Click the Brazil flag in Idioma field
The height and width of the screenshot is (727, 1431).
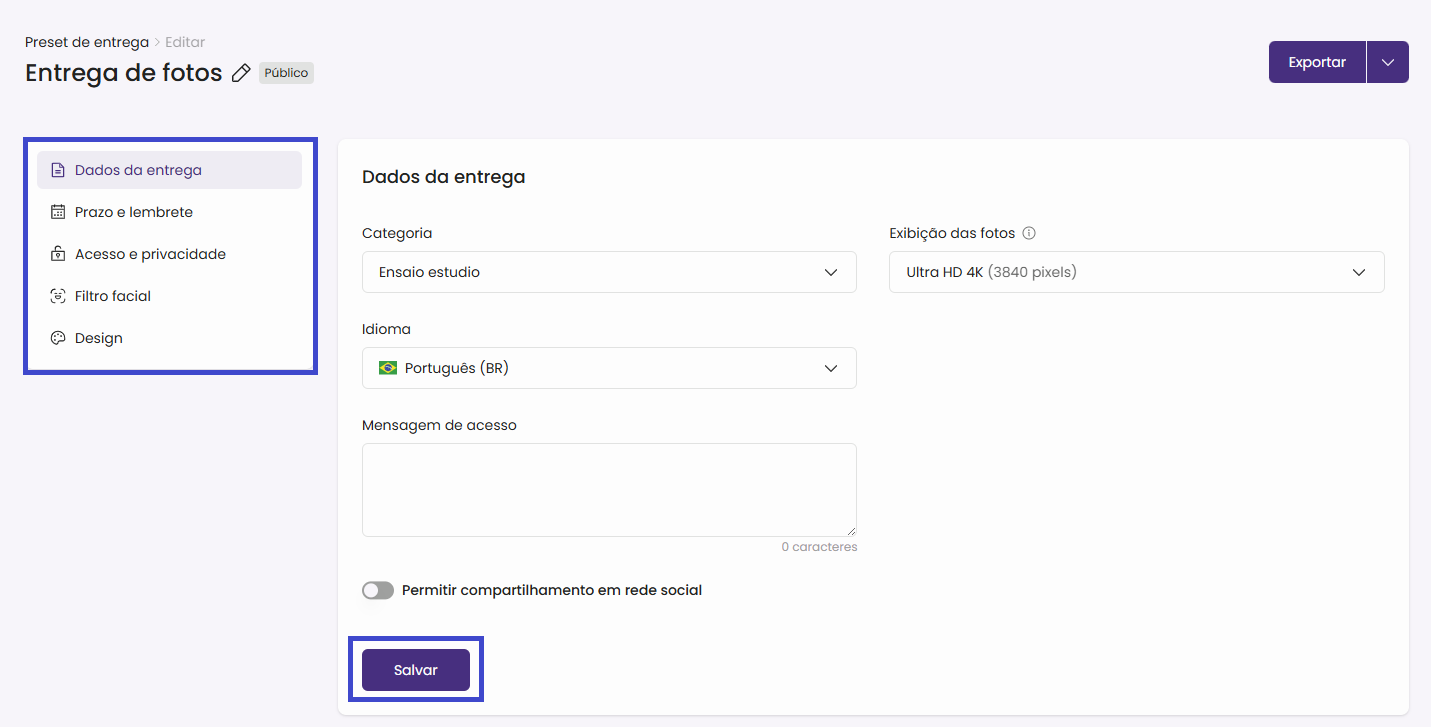pyautogui.click(x=388, y=368)
